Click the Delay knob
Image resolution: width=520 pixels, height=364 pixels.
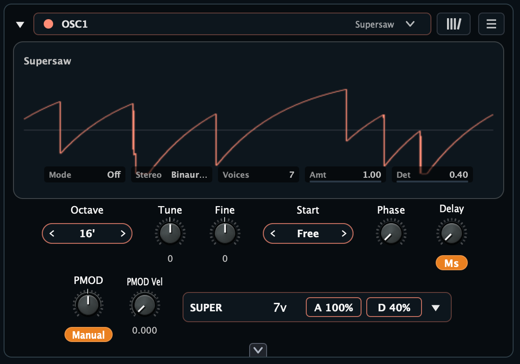click(x=452, y=233)
